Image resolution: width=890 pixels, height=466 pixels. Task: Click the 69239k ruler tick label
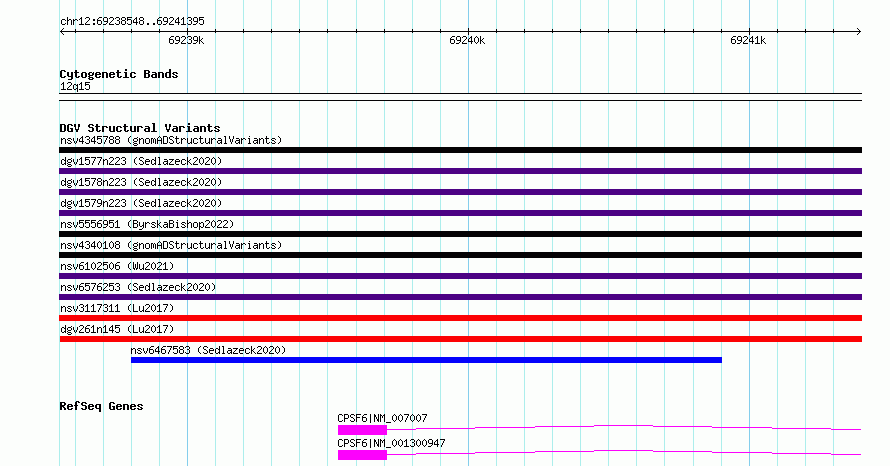point(186,40)
